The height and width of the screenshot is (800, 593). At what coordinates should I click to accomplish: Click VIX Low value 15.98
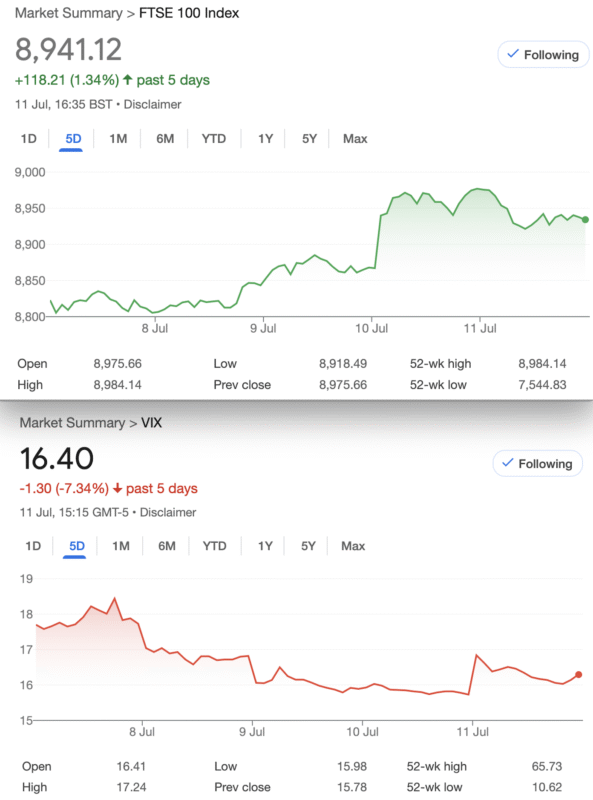pyautogui.click(x=352, y=766)
